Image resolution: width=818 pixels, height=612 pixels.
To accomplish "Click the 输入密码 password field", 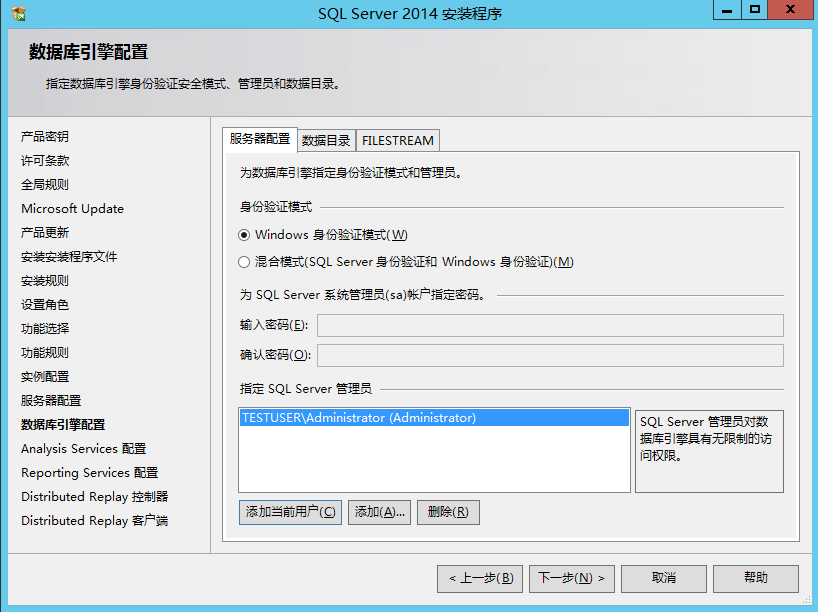I will [x=550, y=326].
